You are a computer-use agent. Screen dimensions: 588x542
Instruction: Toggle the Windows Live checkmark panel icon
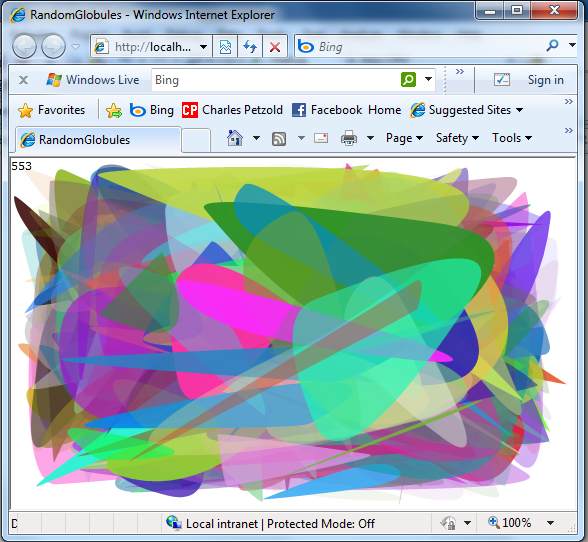tap(501, 80)
